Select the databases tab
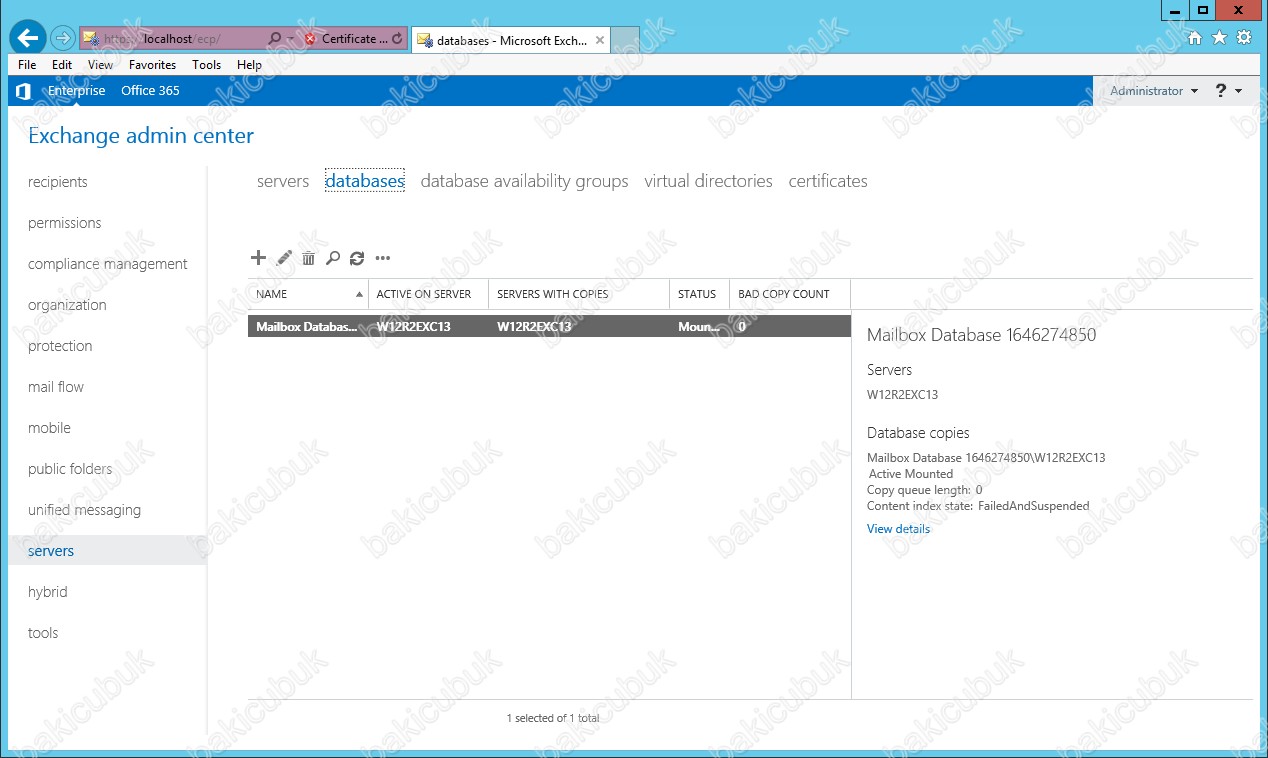Image resolution: width=1268 pixels, height=758 pixels. pyautogui.click(x=365, y=181)
